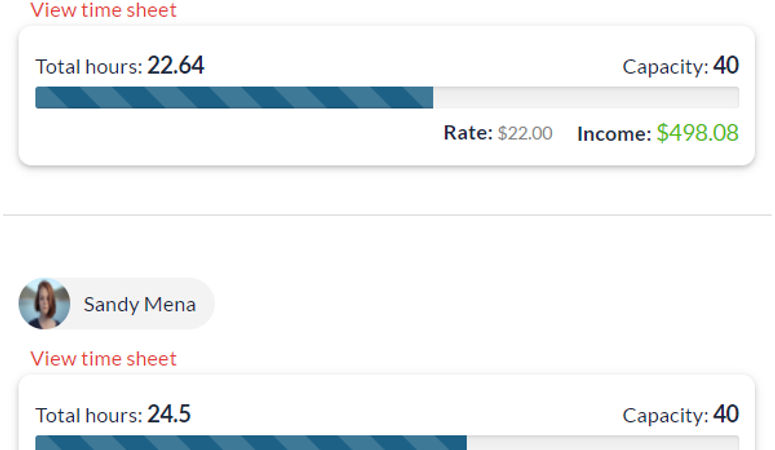Open the topmost View time sheet link
The width and height of the screenshot is (775, 450).
point(103,10)
